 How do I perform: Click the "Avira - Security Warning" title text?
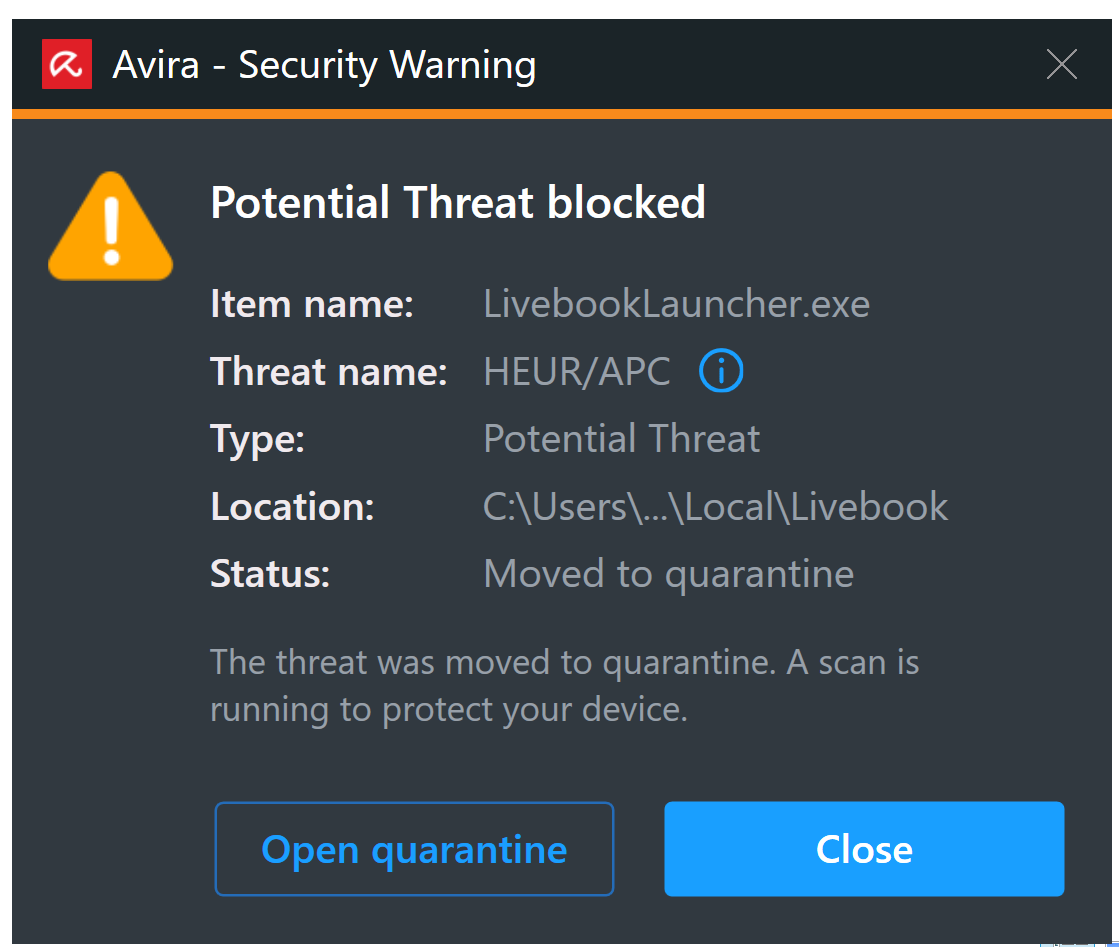(x=325, y=64)
